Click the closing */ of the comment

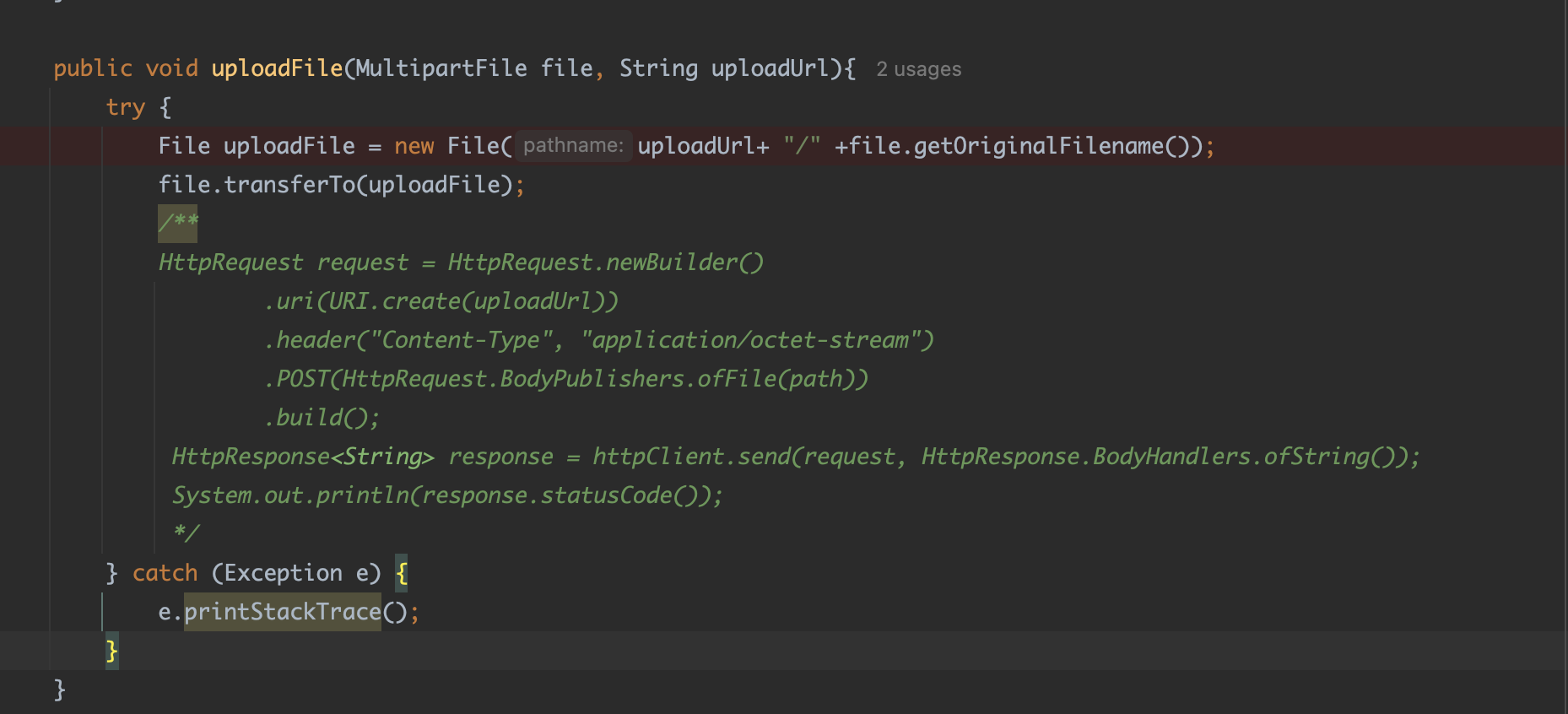click(186, 533)
